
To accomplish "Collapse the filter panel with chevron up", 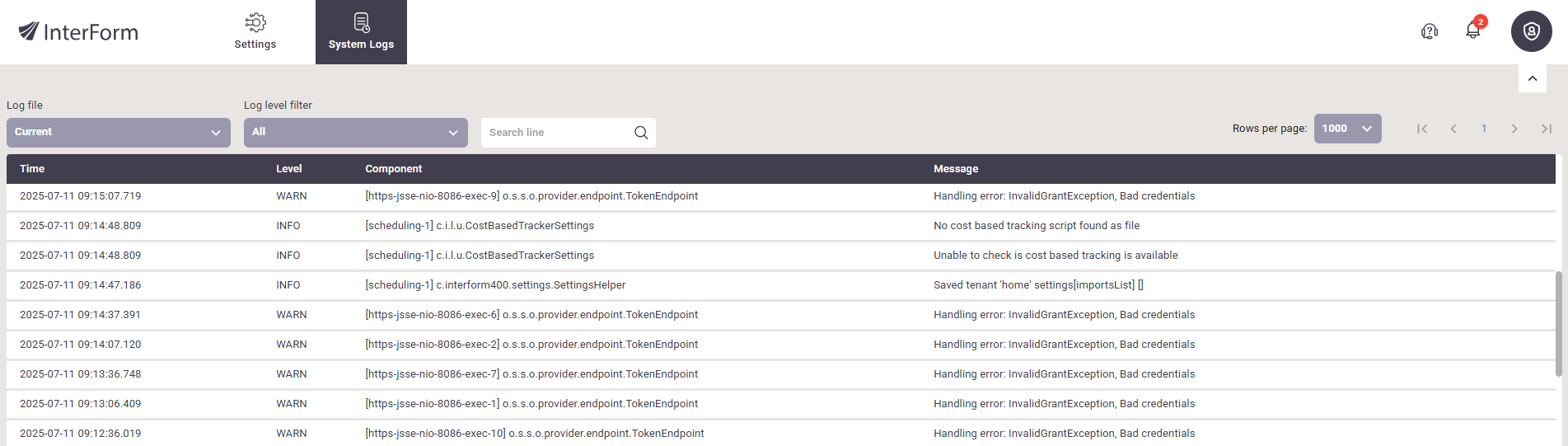I will click(x=1533, y=78).
